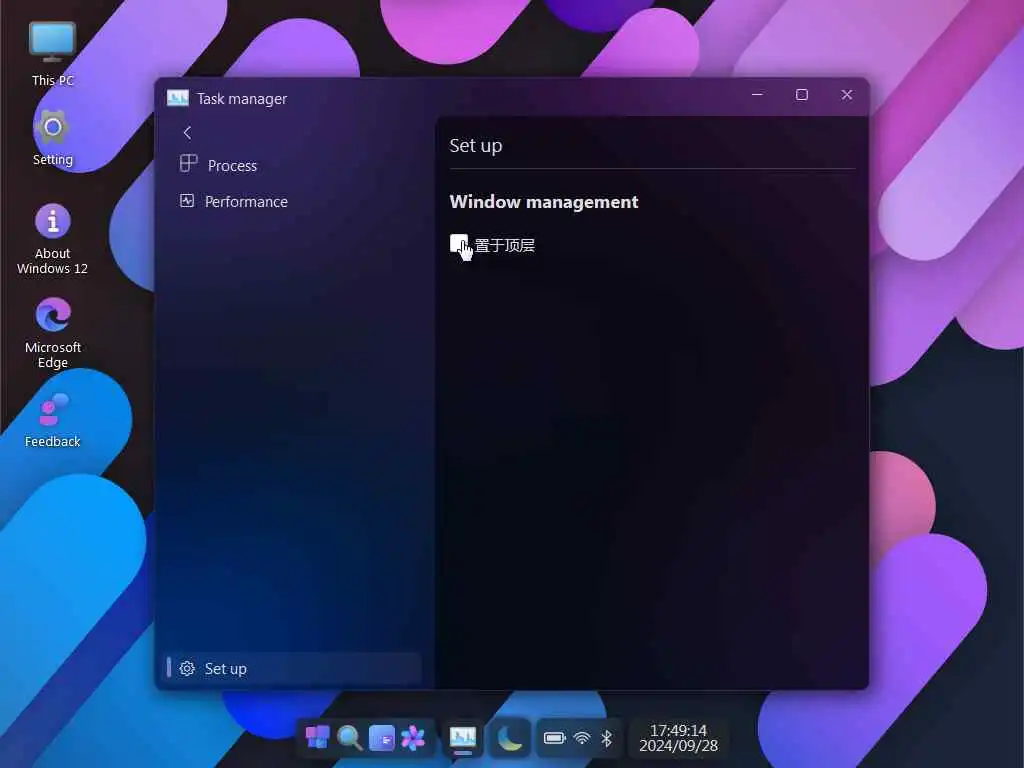This screenshot has height=768, width=1024.
Task: Select the Set up sidebar item
Action: 291,668
